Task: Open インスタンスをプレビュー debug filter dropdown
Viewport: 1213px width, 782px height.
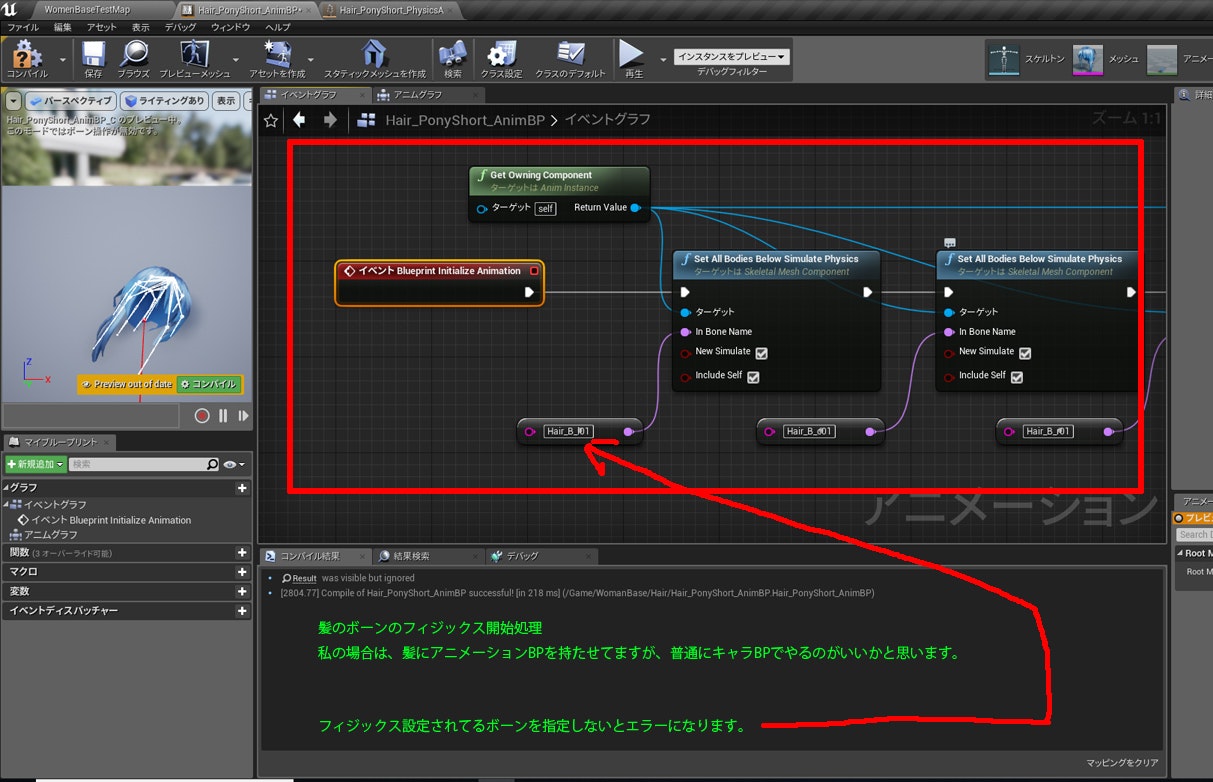Action: point(732,57)
